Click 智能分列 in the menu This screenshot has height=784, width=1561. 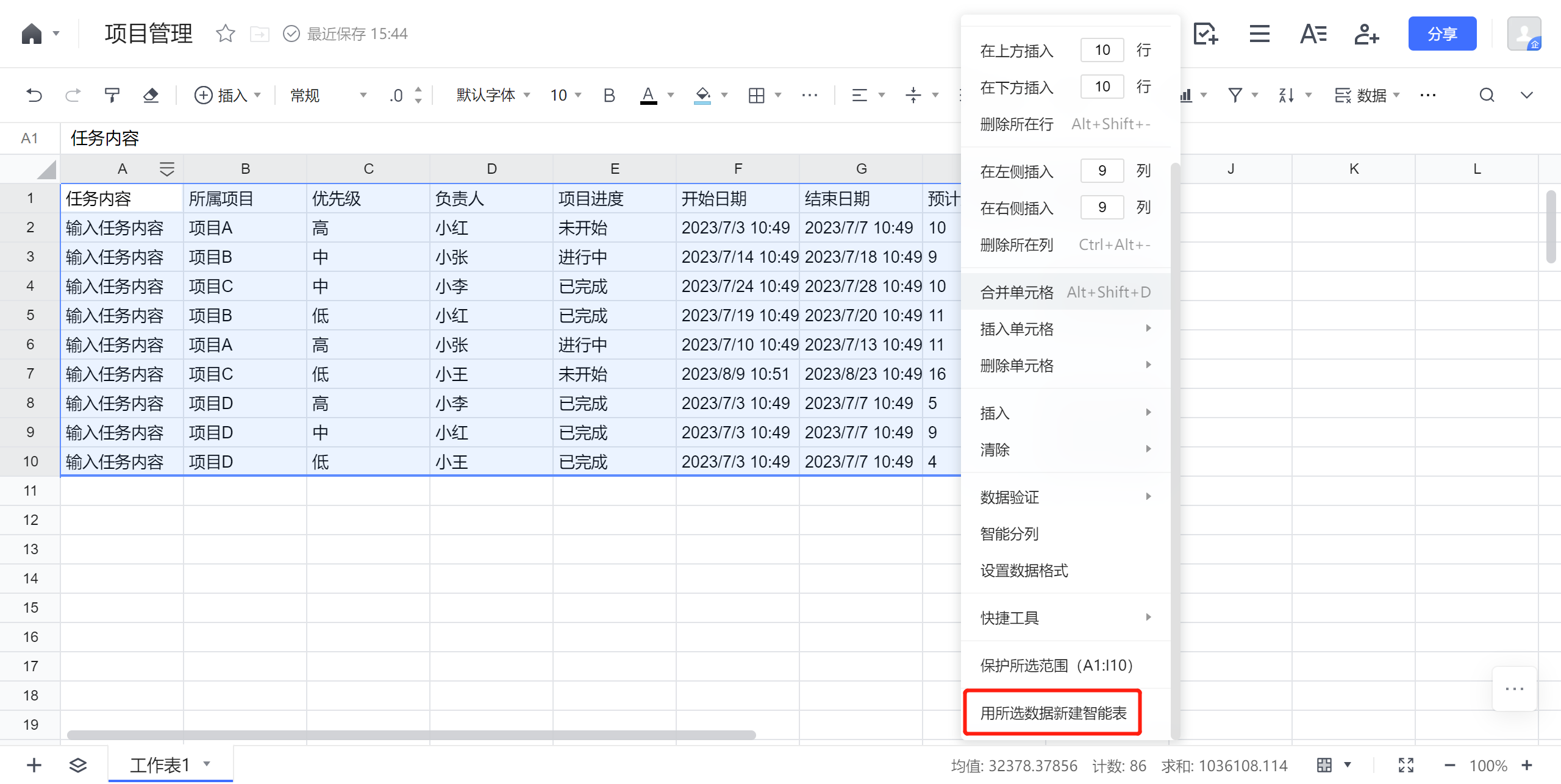pos(1009,533)
